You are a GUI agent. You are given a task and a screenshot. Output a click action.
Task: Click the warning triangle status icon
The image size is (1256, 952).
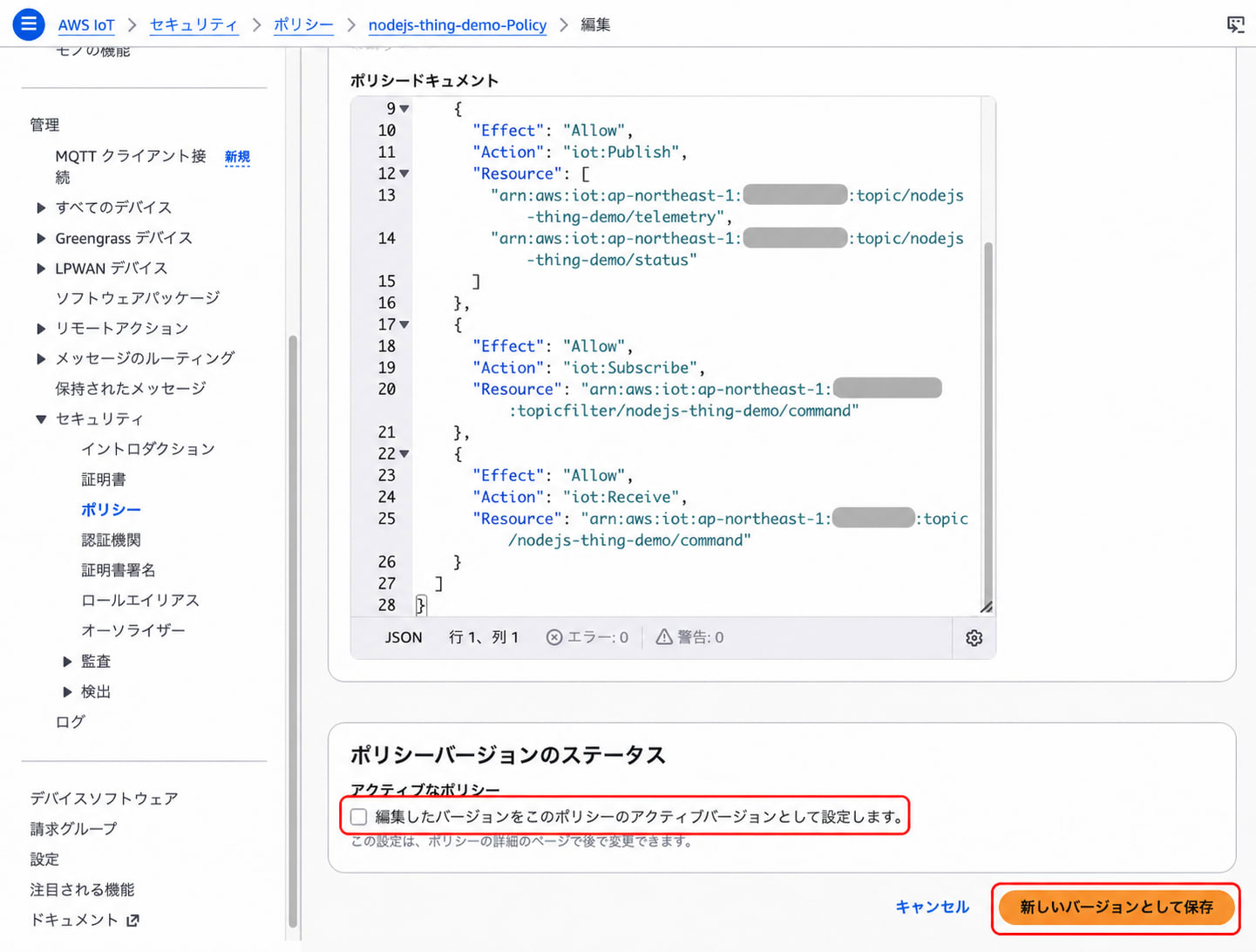(x=664, y=637)
